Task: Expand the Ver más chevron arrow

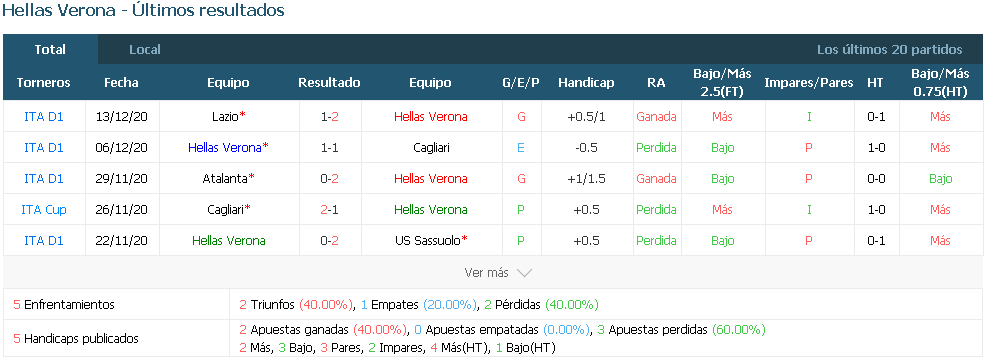Action: 524,273
